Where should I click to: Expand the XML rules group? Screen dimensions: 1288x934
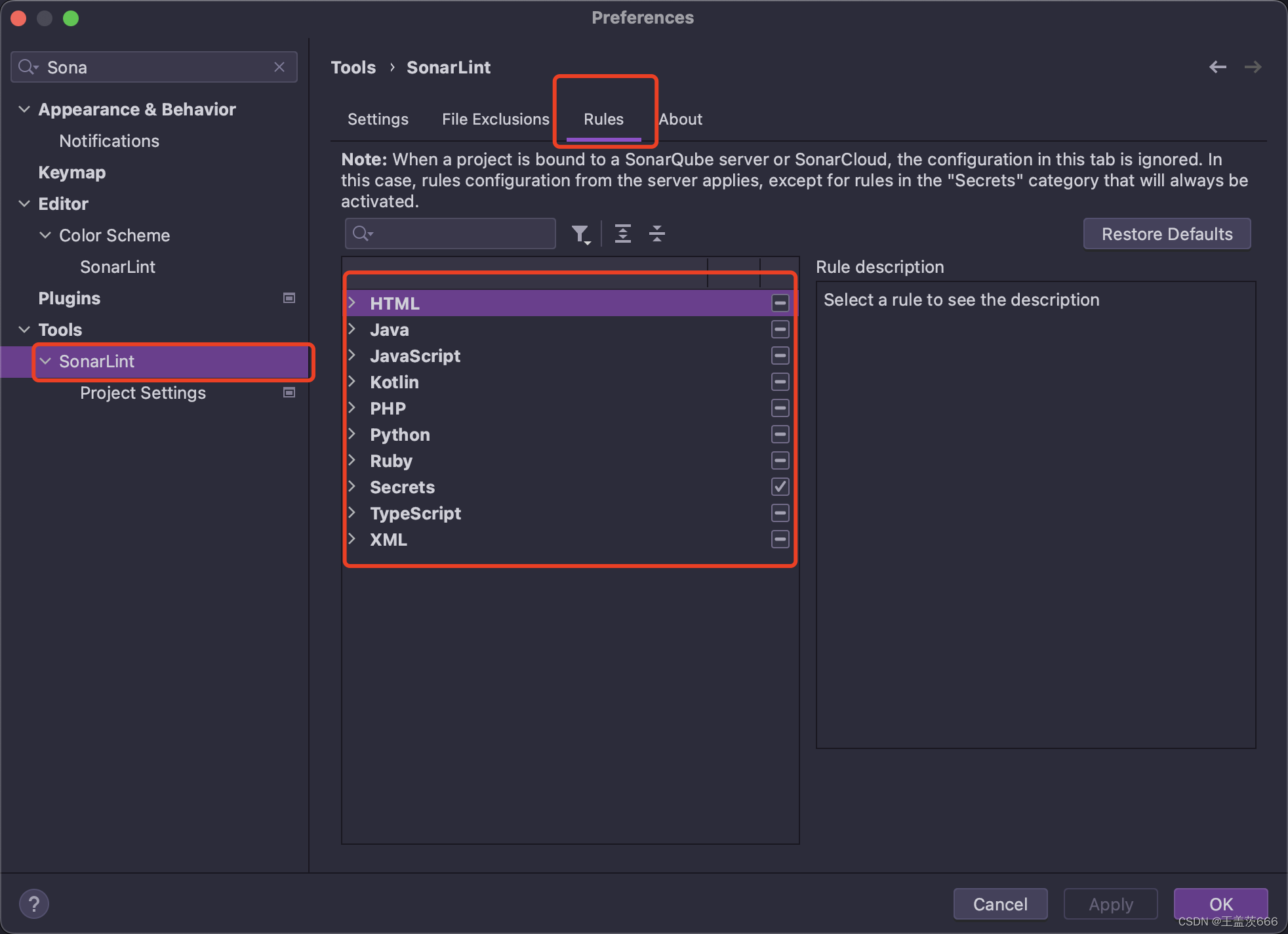tap(352, 538)
